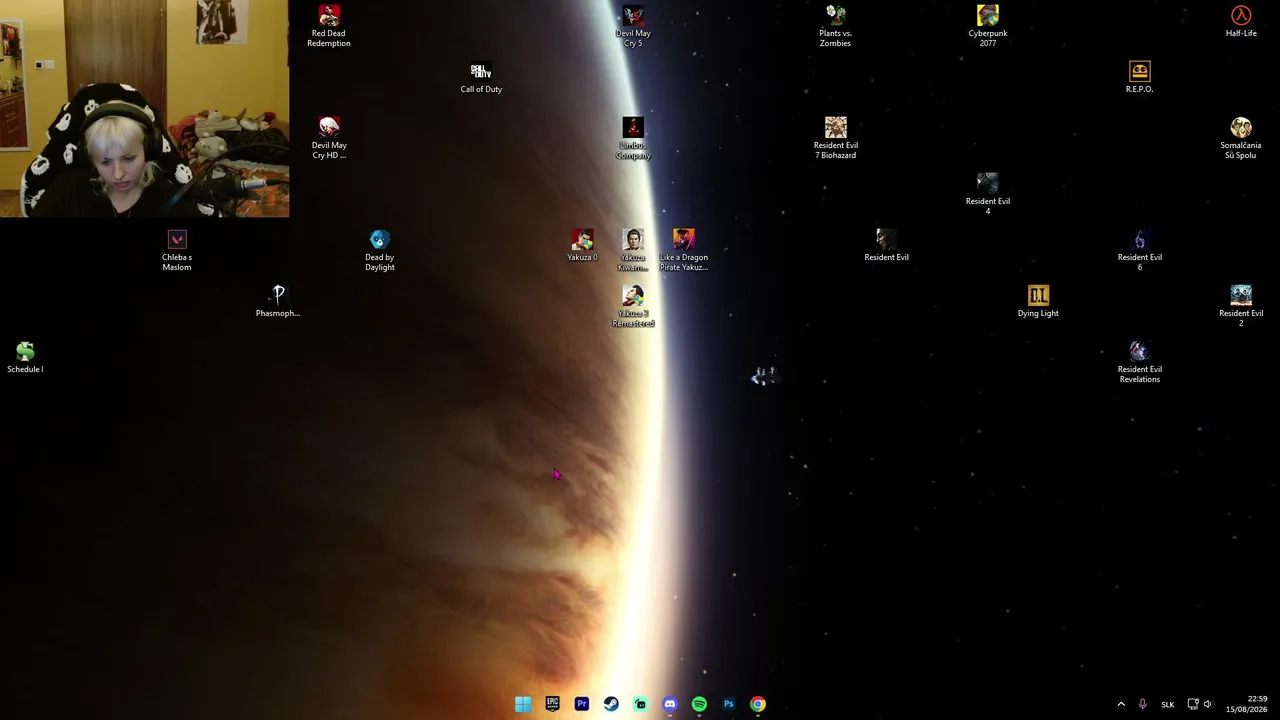
Task: Show hidden system tray icons
Action: tap(1121, 704)
